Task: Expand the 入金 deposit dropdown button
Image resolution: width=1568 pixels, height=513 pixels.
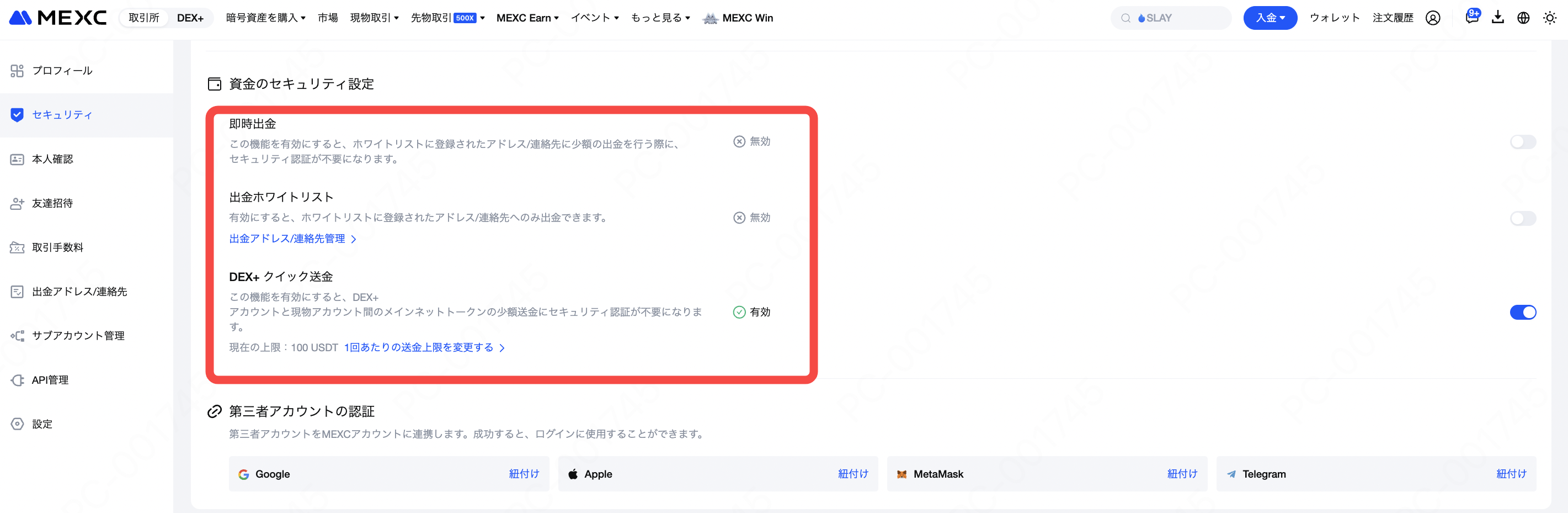Action: 1270,18
